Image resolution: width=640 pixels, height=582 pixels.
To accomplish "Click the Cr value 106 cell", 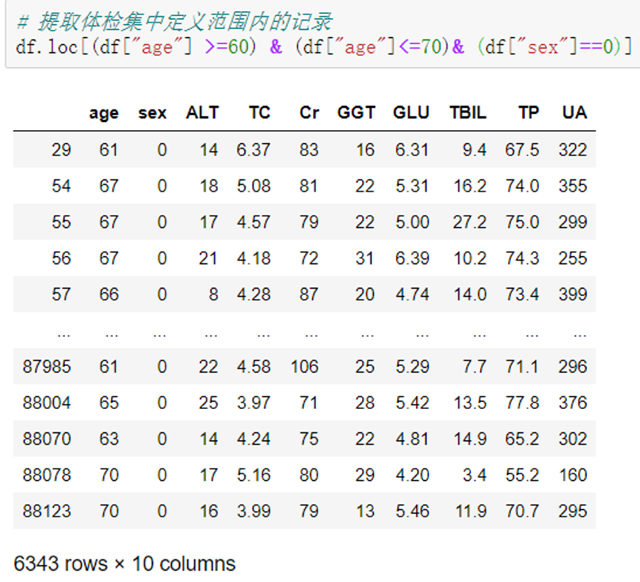I will [304, 367].
